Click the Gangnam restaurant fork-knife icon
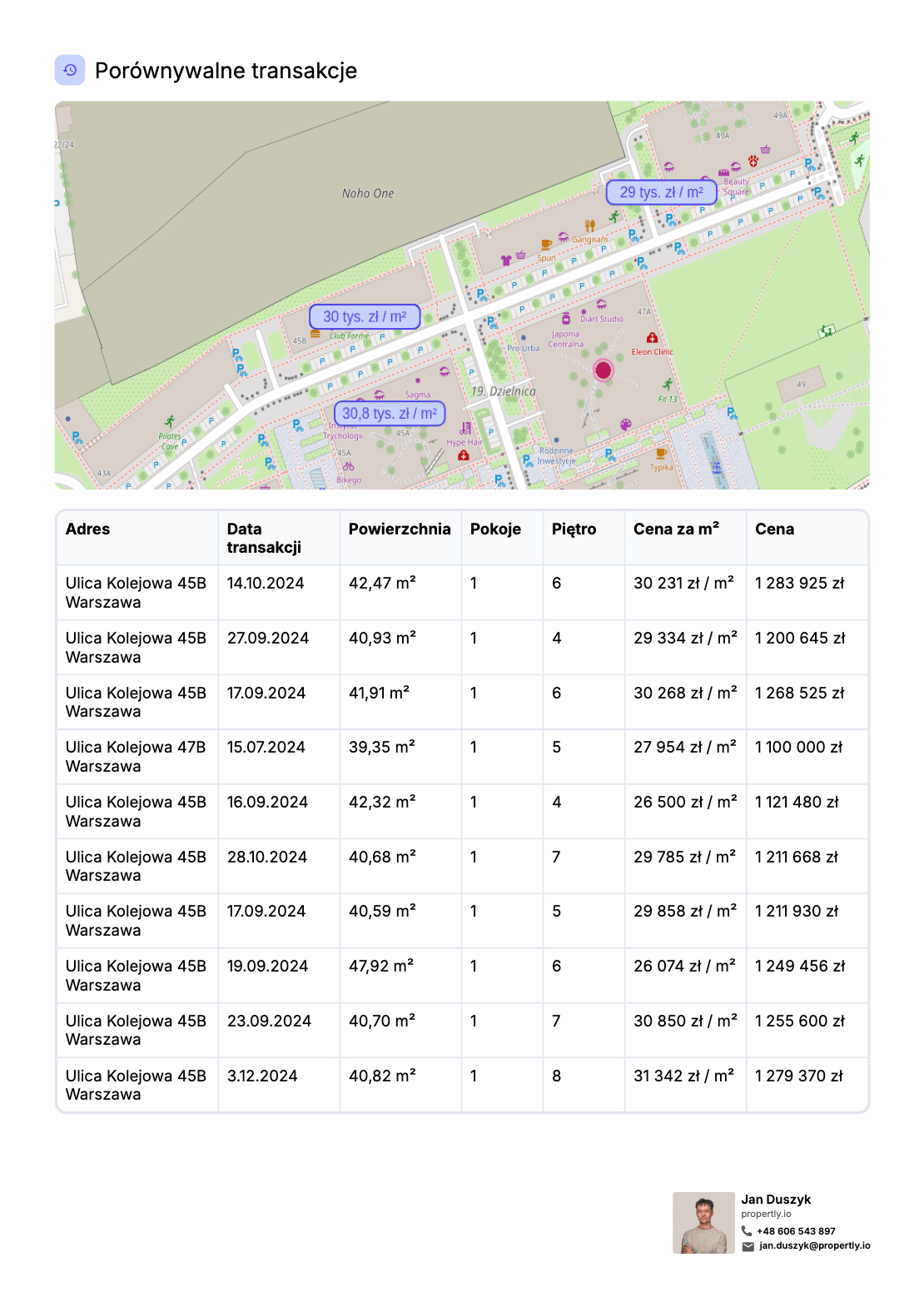 590,226
